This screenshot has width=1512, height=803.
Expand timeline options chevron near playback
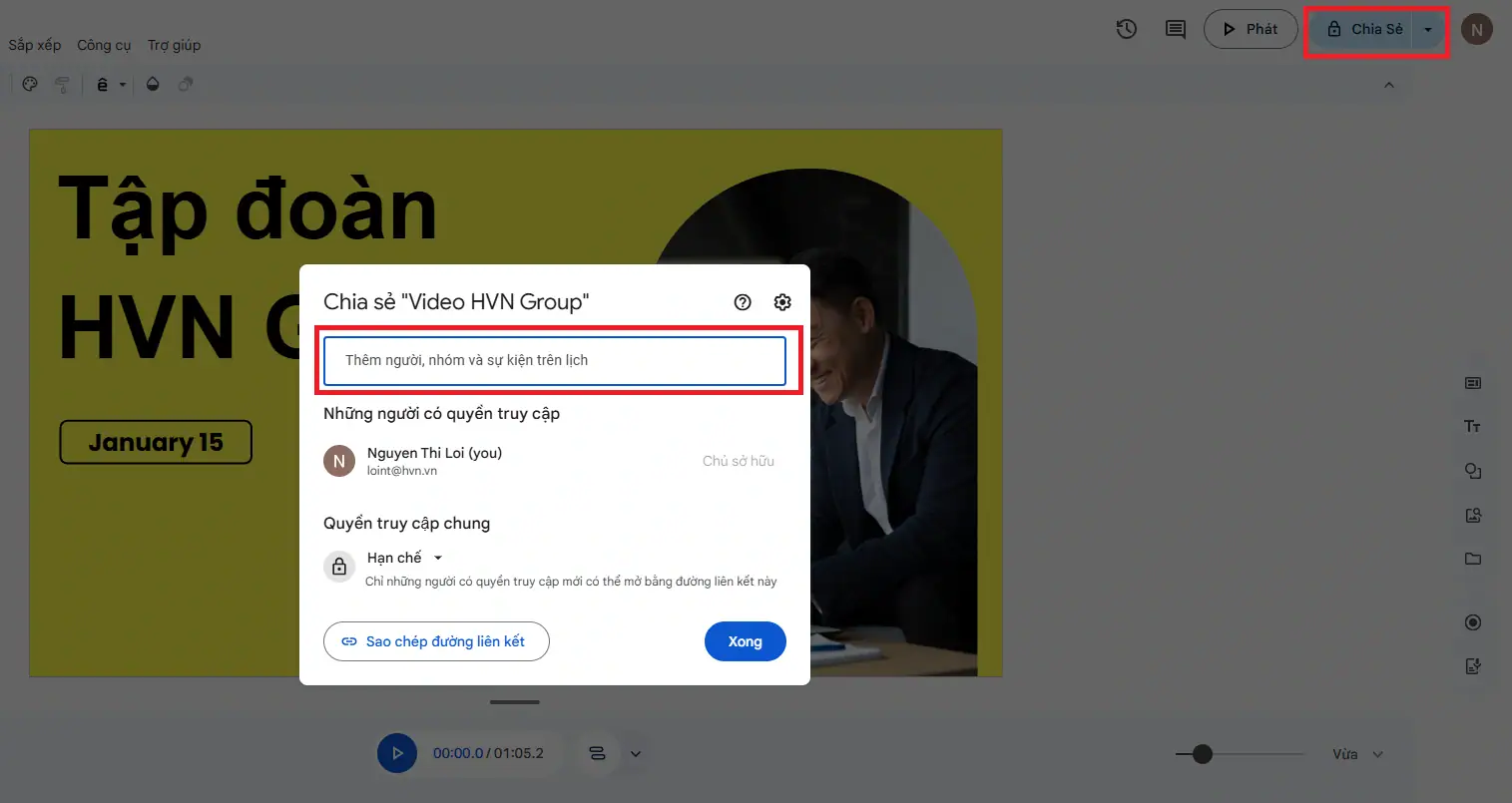(x=635, y=753)
